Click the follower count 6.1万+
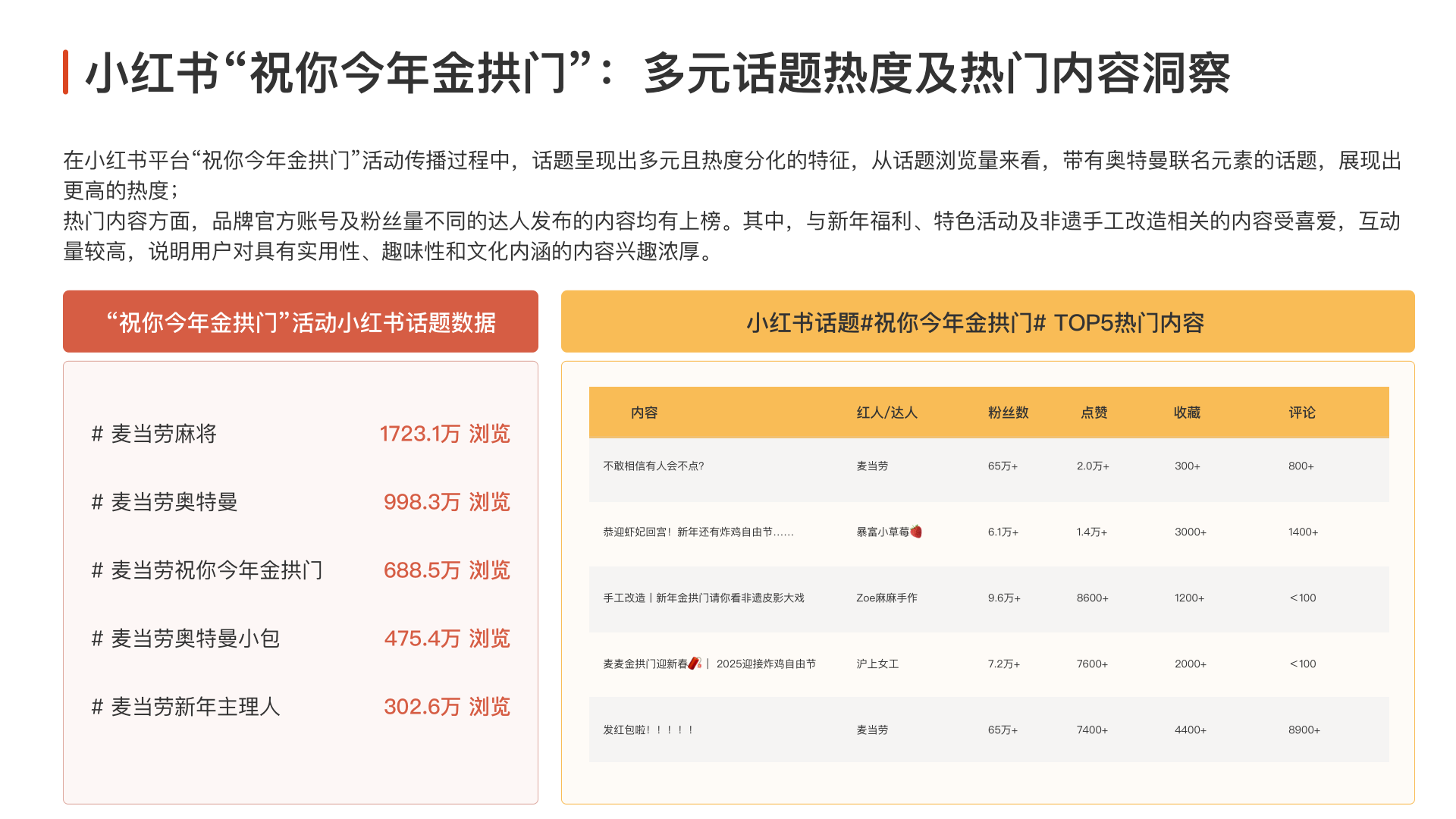This screenshot has width=1456, height=819. point(1003,532)
